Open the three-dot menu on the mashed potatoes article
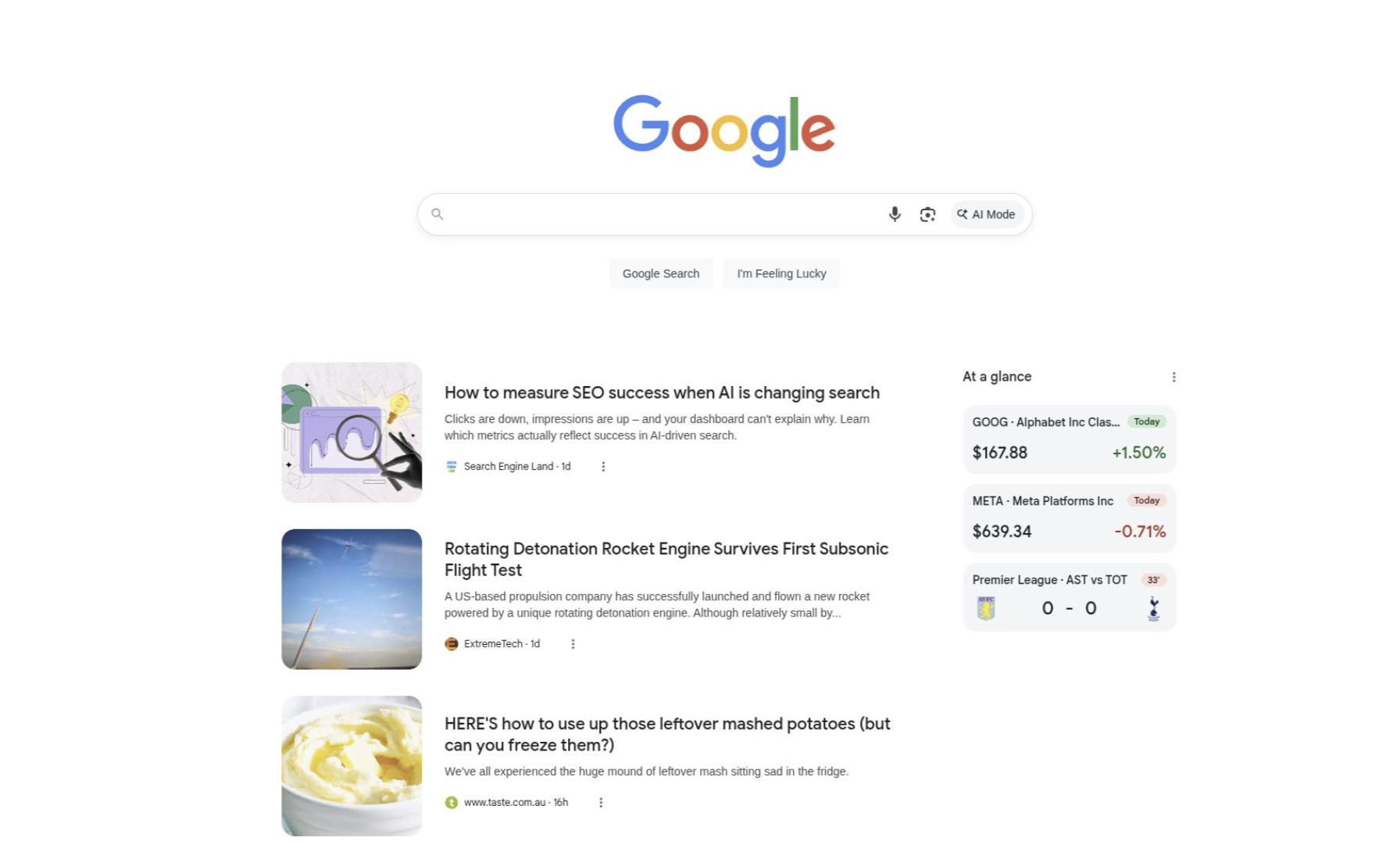This screenshot has height=852, width=1400. [x=601, y=802]
